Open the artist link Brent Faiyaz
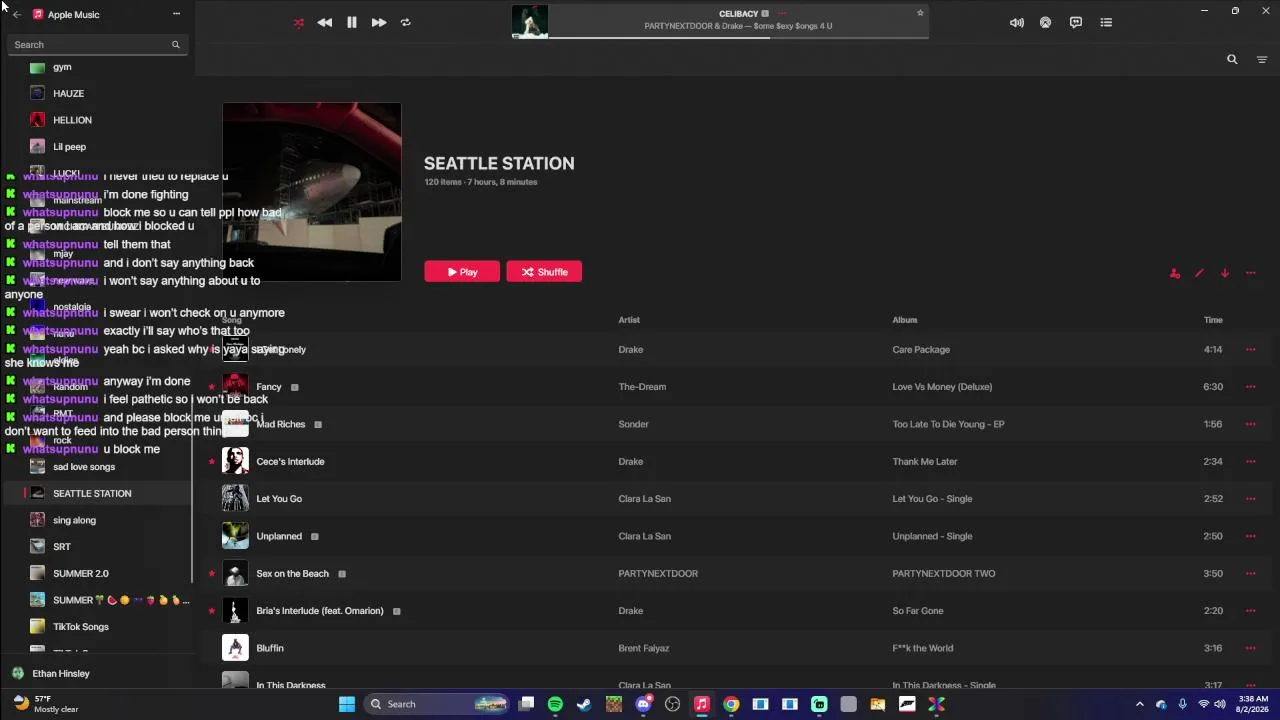 point(644,648)
